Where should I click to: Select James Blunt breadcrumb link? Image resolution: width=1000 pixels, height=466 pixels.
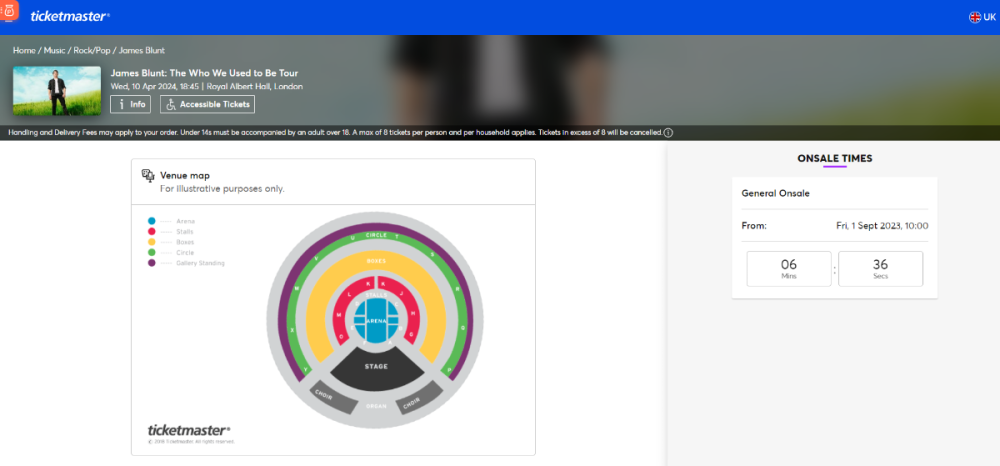[x=142, y=50]
